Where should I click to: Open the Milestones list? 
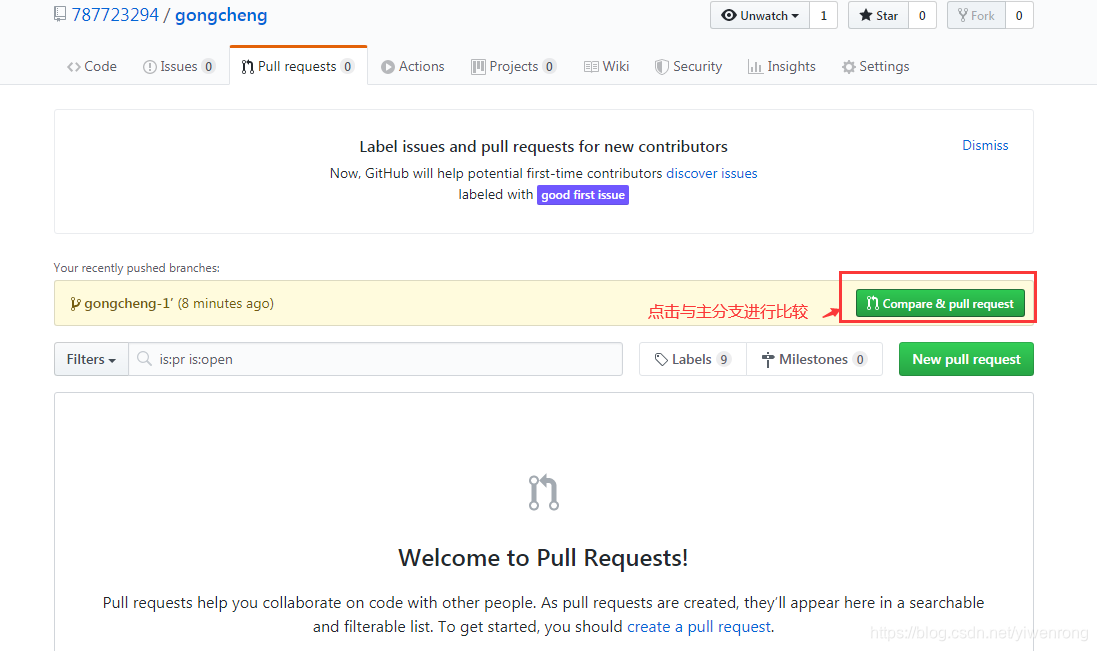[x=814, y=359]
